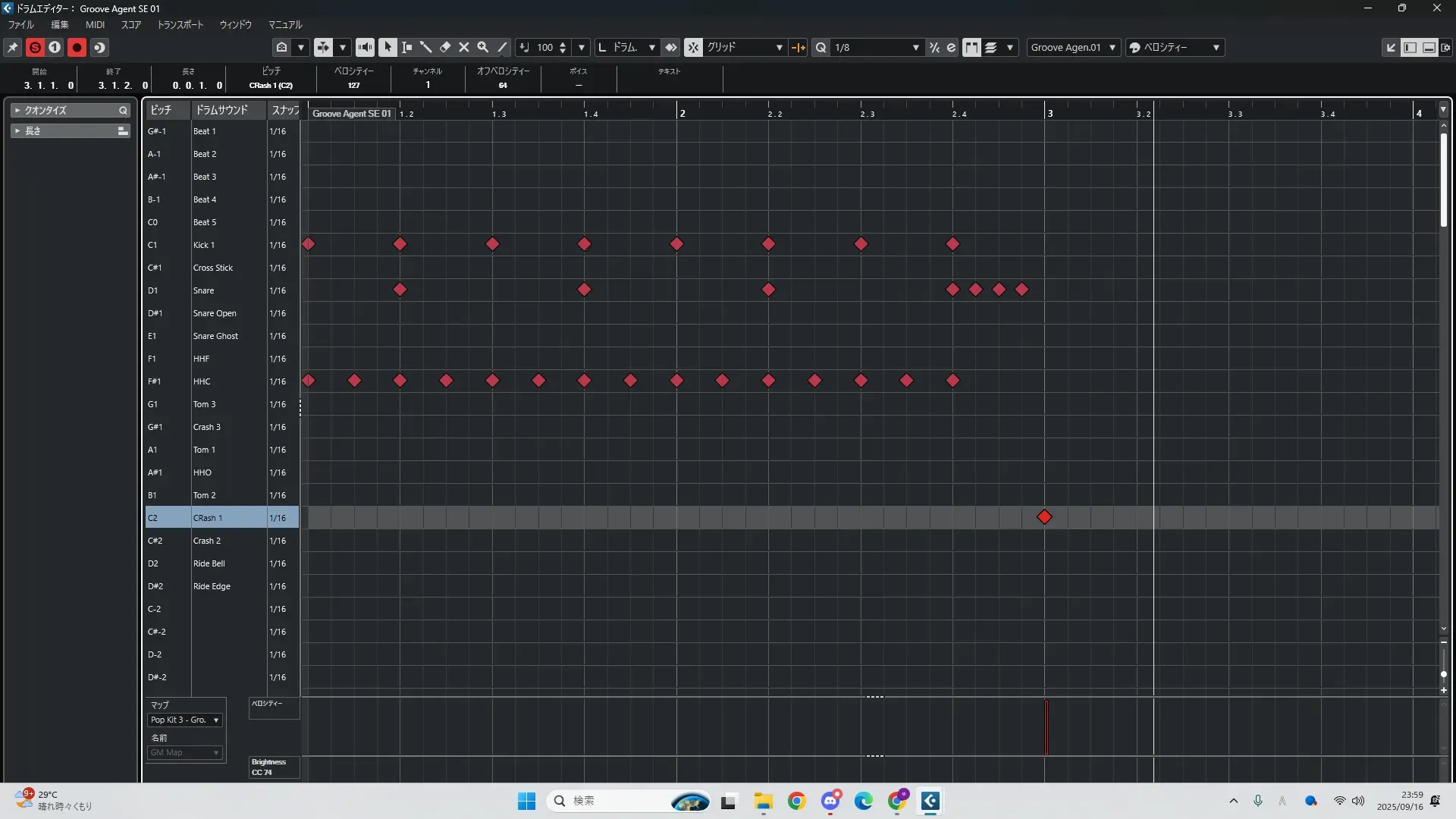
Task: Open the MIDI menu
Action: (95, 24)
